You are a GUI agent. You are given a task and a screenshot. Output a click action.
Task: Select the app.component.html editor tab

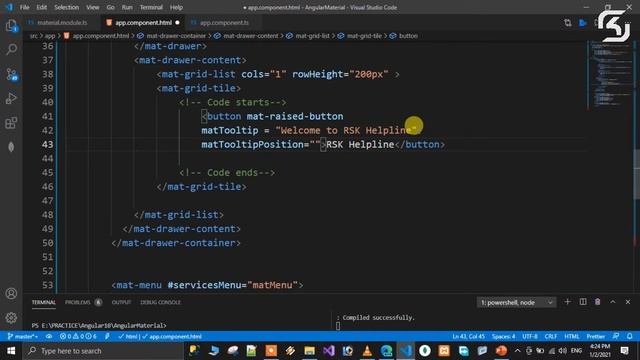tap(143, 23)
